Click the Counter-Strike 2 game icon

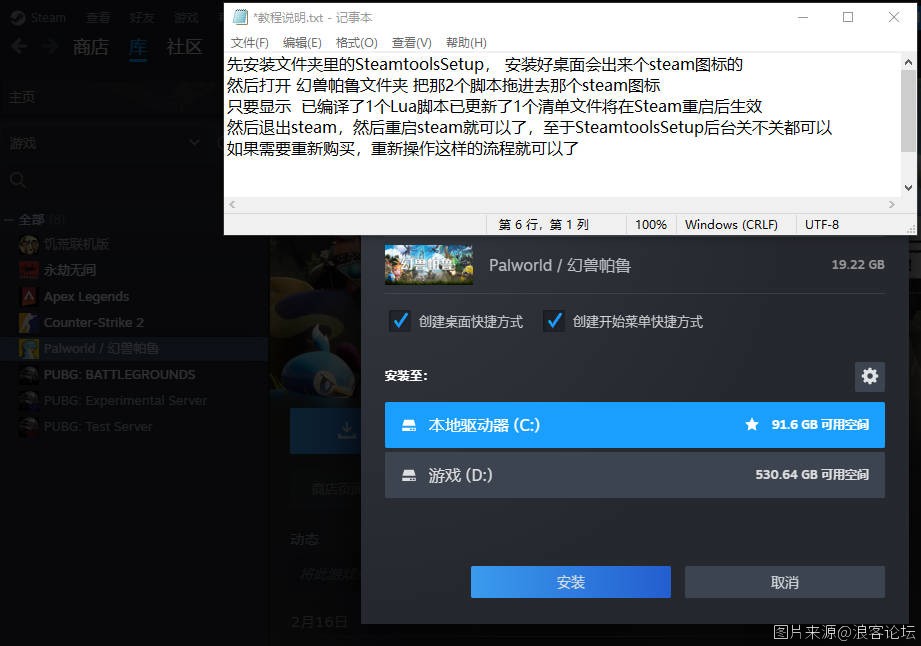[x=29, y=322]
